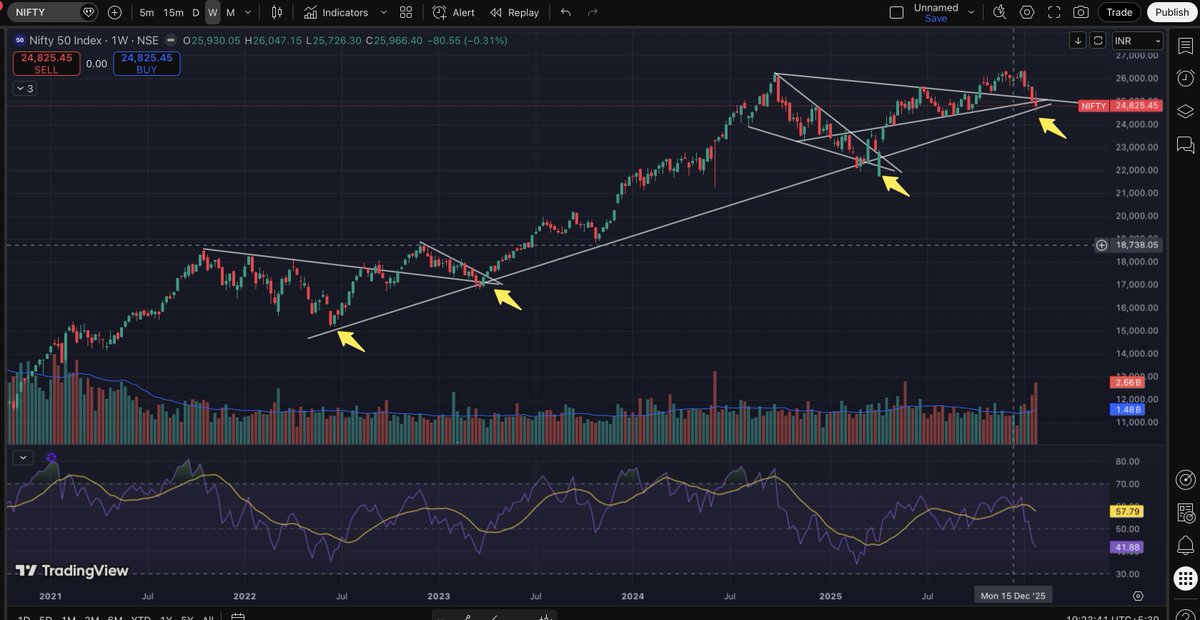Click the purple 41.88 RSI value label

[1126, 547]
